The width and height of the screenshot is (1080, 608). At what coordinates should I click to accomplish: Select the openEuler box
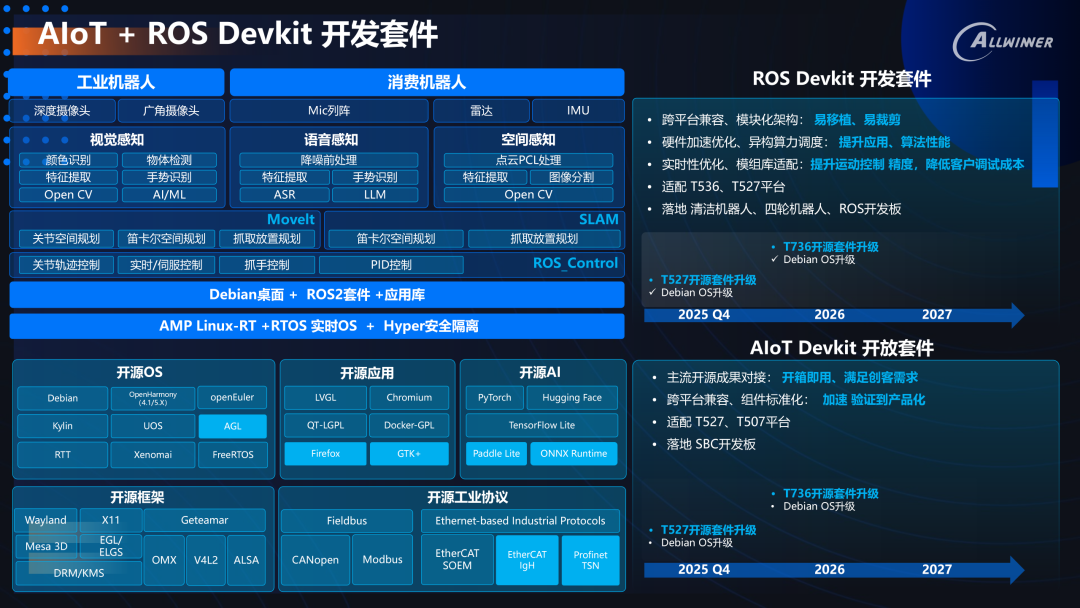tap(233, 398)
